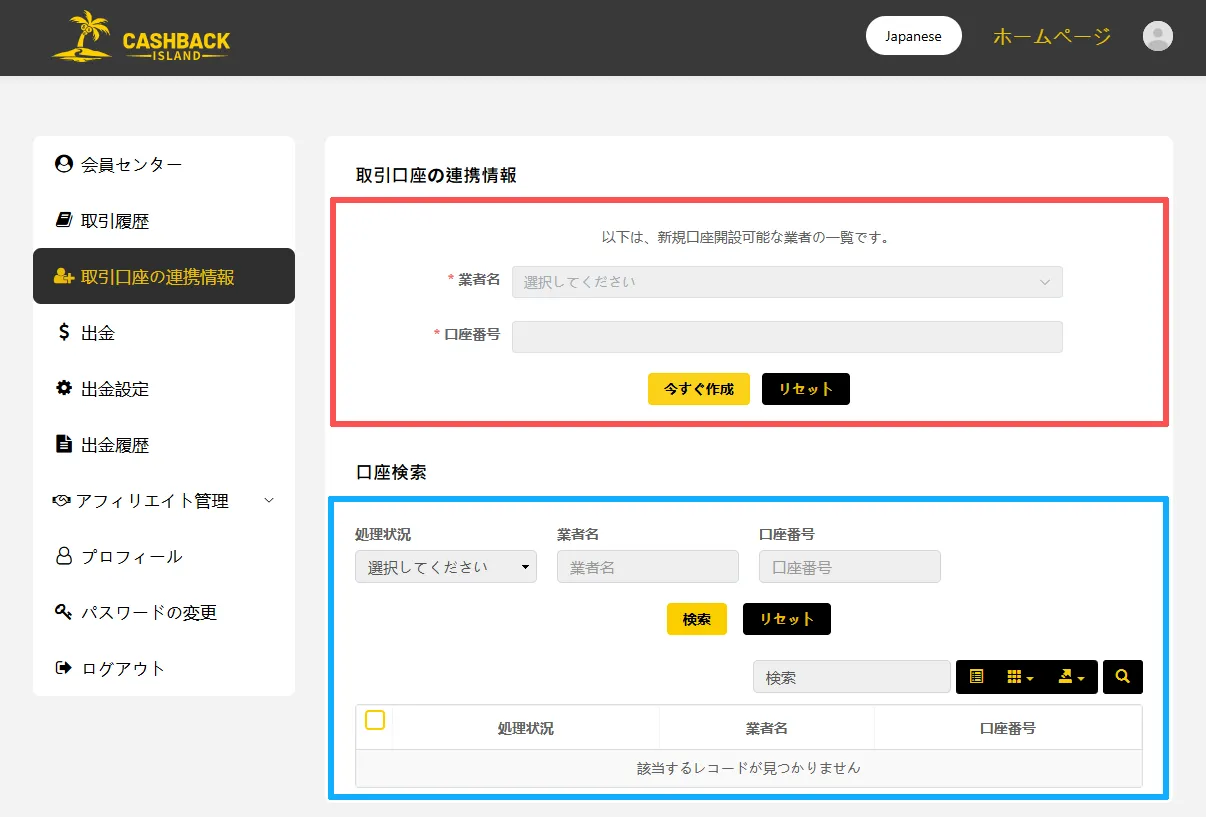Click the 出金設定 gear icon
Viewport: 1206px width, 817px height.
[x=64, y=388]
